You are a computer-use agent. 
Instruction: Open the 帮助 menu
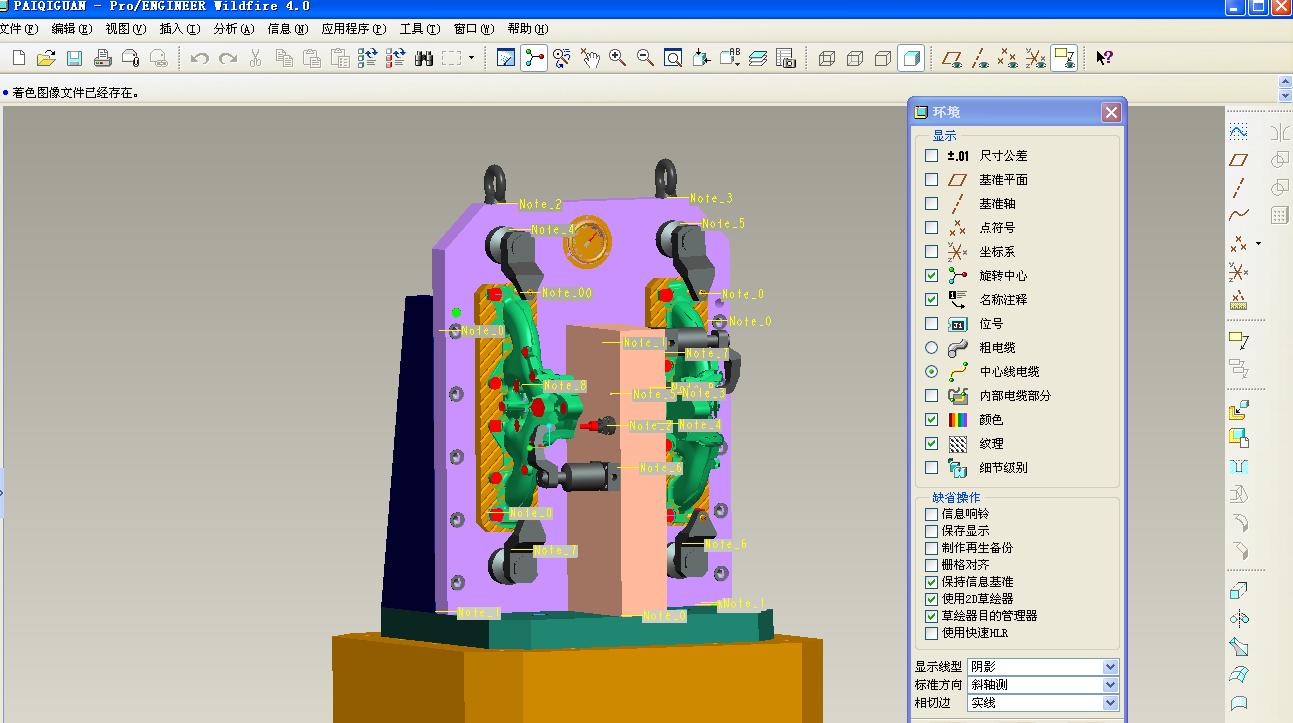(x=528, y=29)
